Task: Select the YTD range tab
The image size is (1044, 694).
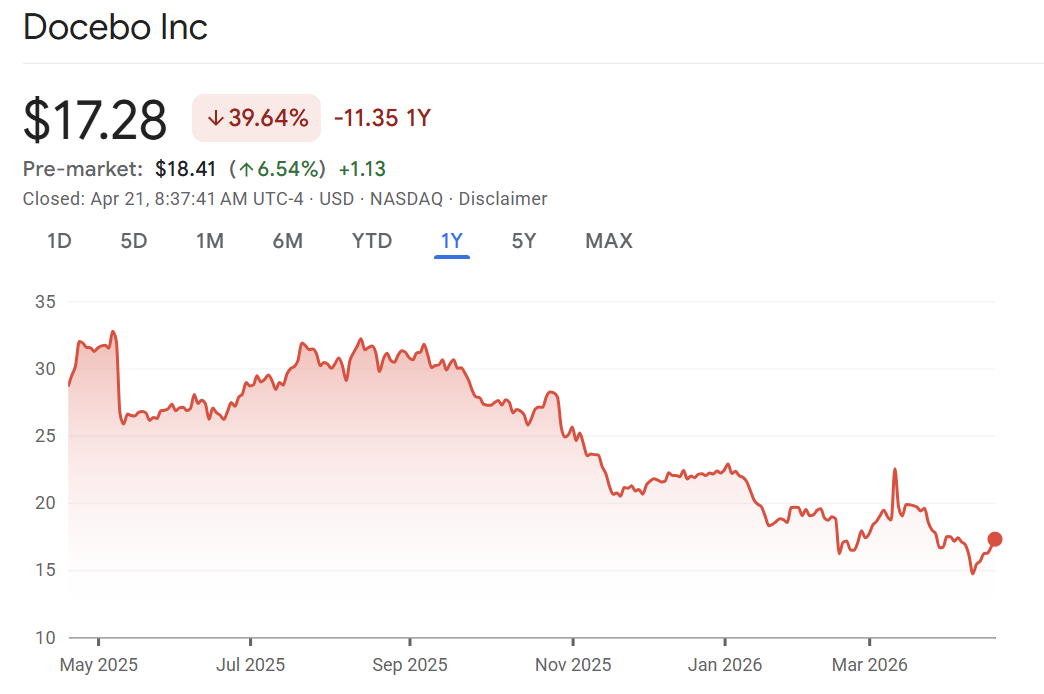Action: pos(372,241)
